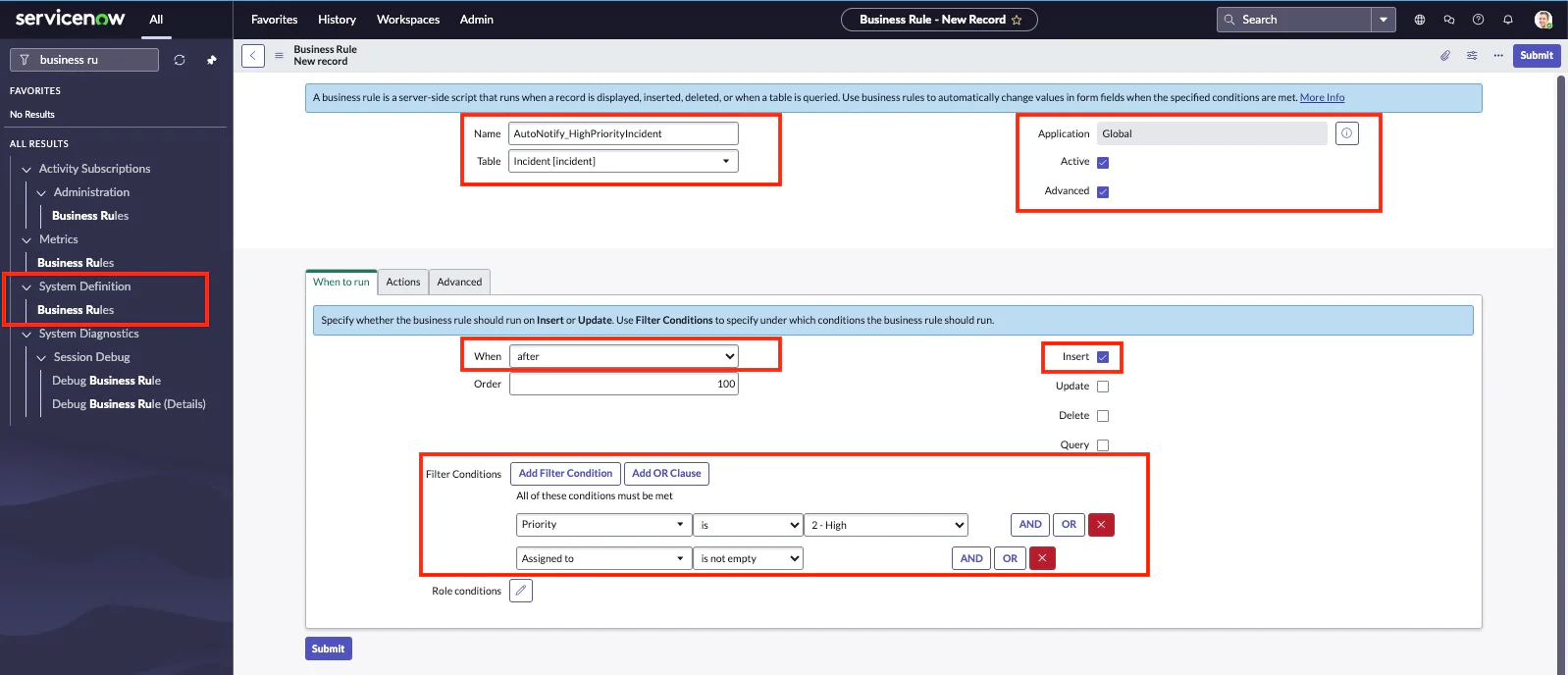Open the globe scope selector icon
1568x675 pixels.
pos(1419,20)
